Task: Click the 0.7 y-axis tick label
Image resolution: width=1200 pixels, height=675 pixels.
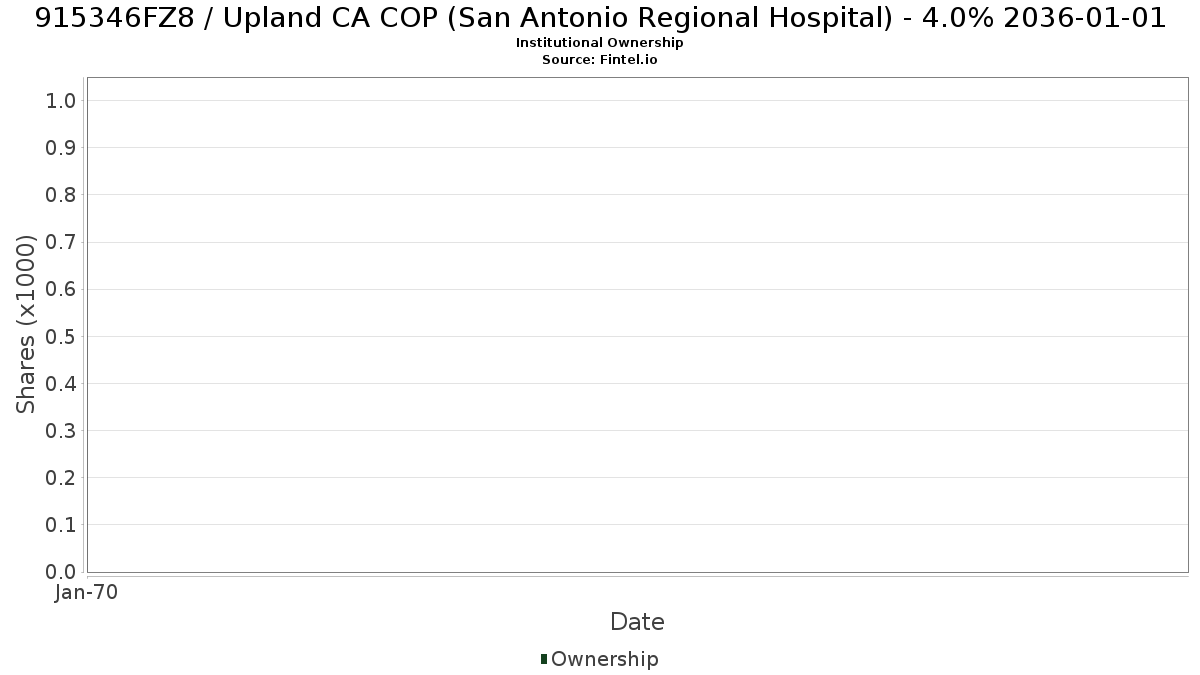Action: pos(61,242)
